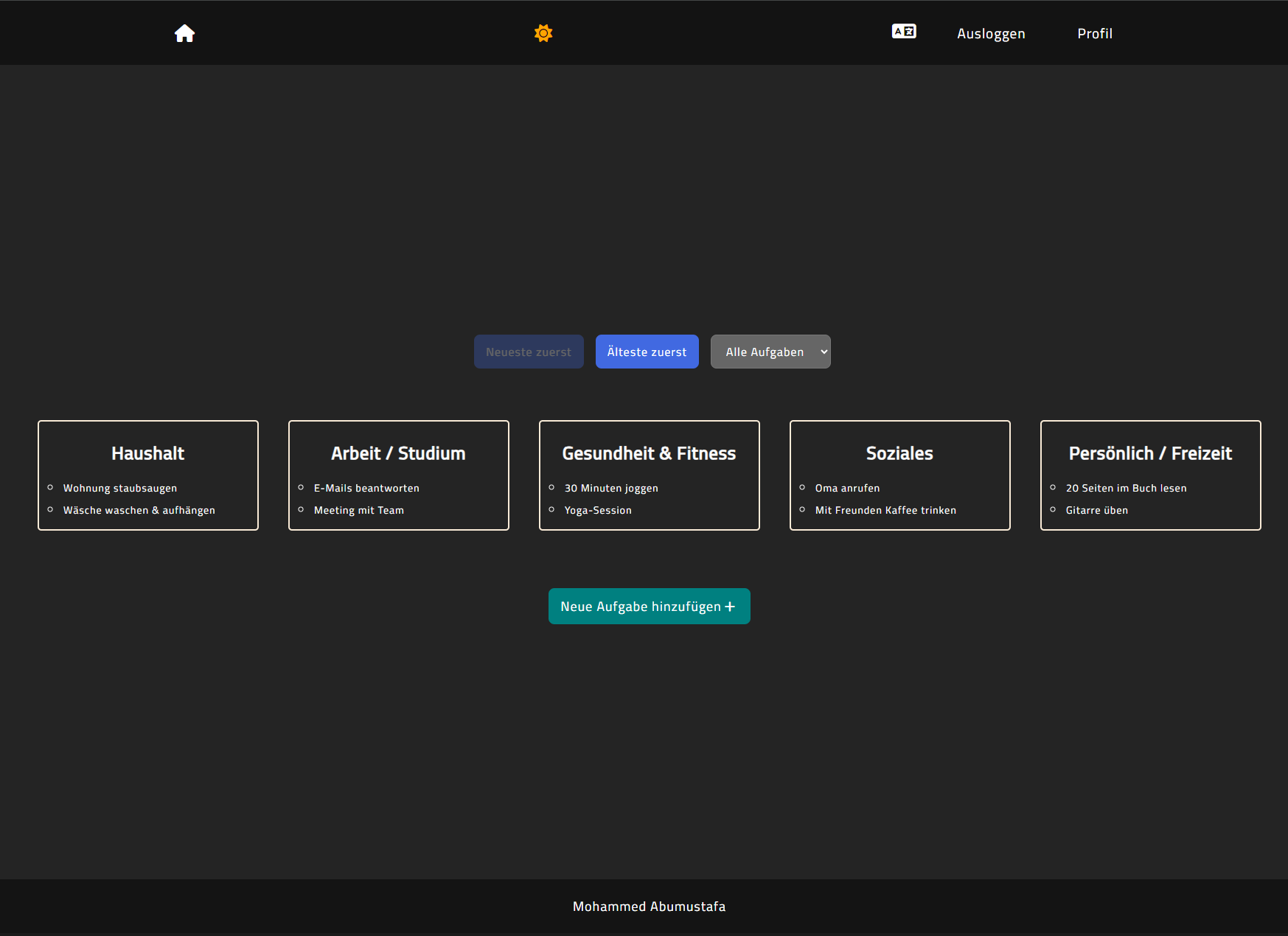This screenshot has width=1288, height=936.
Task: Sort tasks by Älteste zuerst
Action: pyautogui.click(x=647, y=352)
